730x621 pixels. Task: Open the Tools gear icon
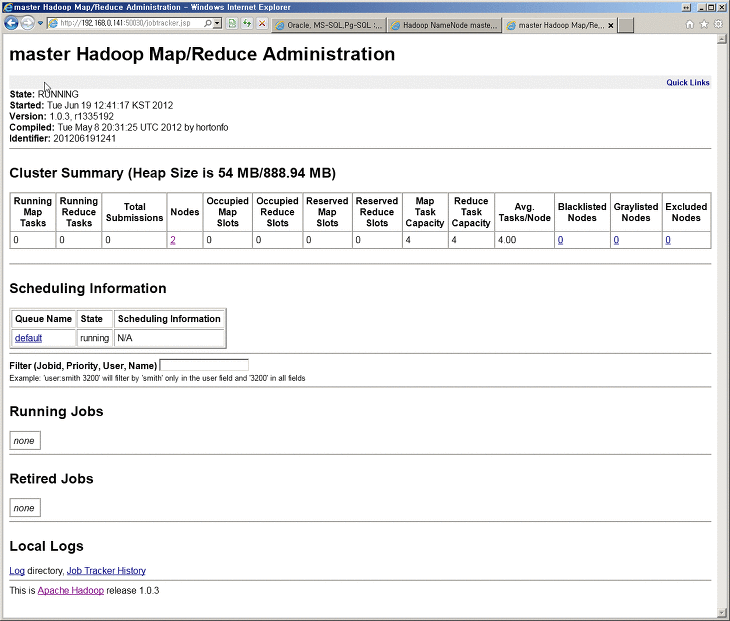coord(718,23)
